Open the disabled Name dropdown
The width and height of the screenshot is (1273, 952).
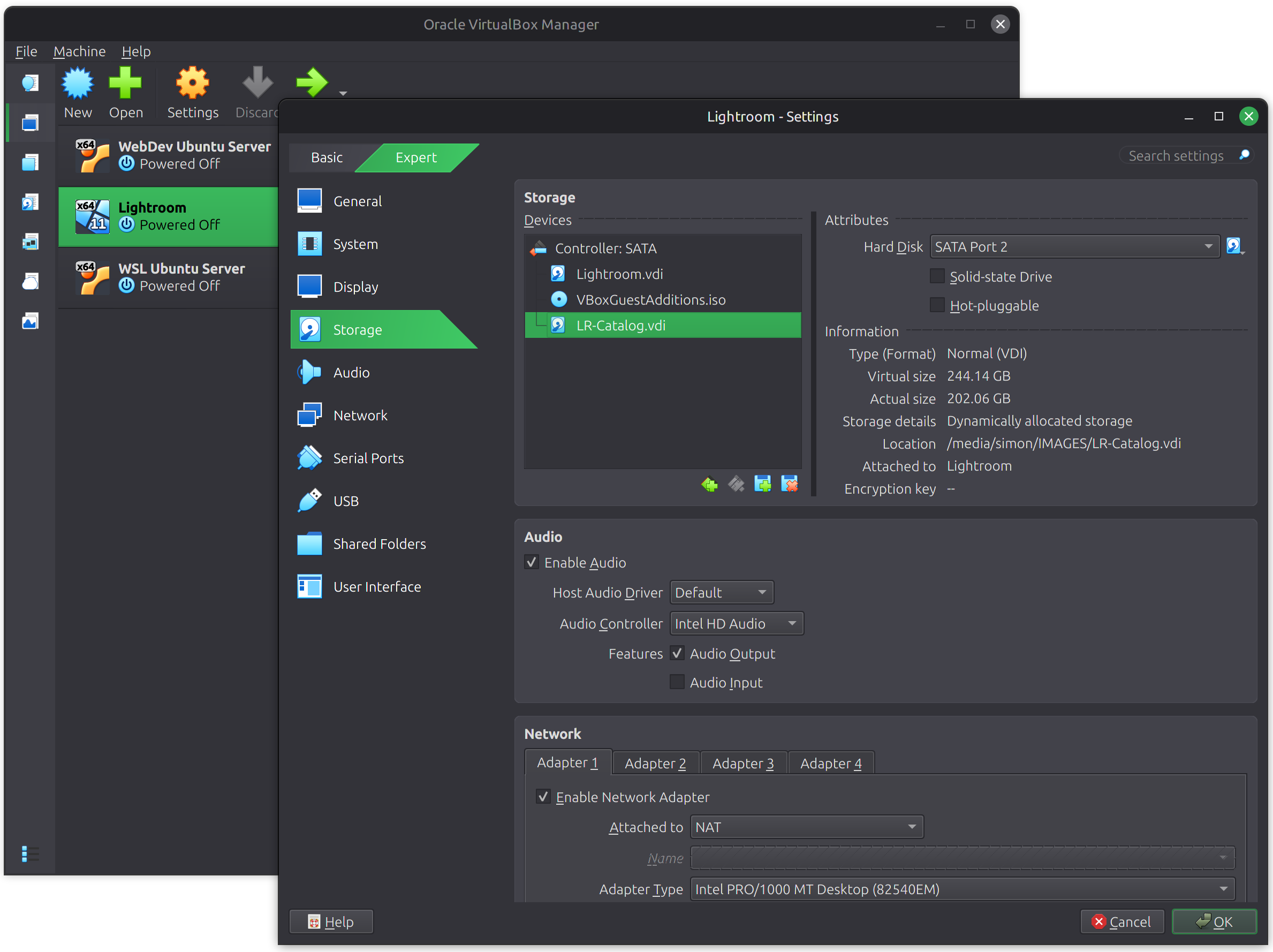[963, 859]
